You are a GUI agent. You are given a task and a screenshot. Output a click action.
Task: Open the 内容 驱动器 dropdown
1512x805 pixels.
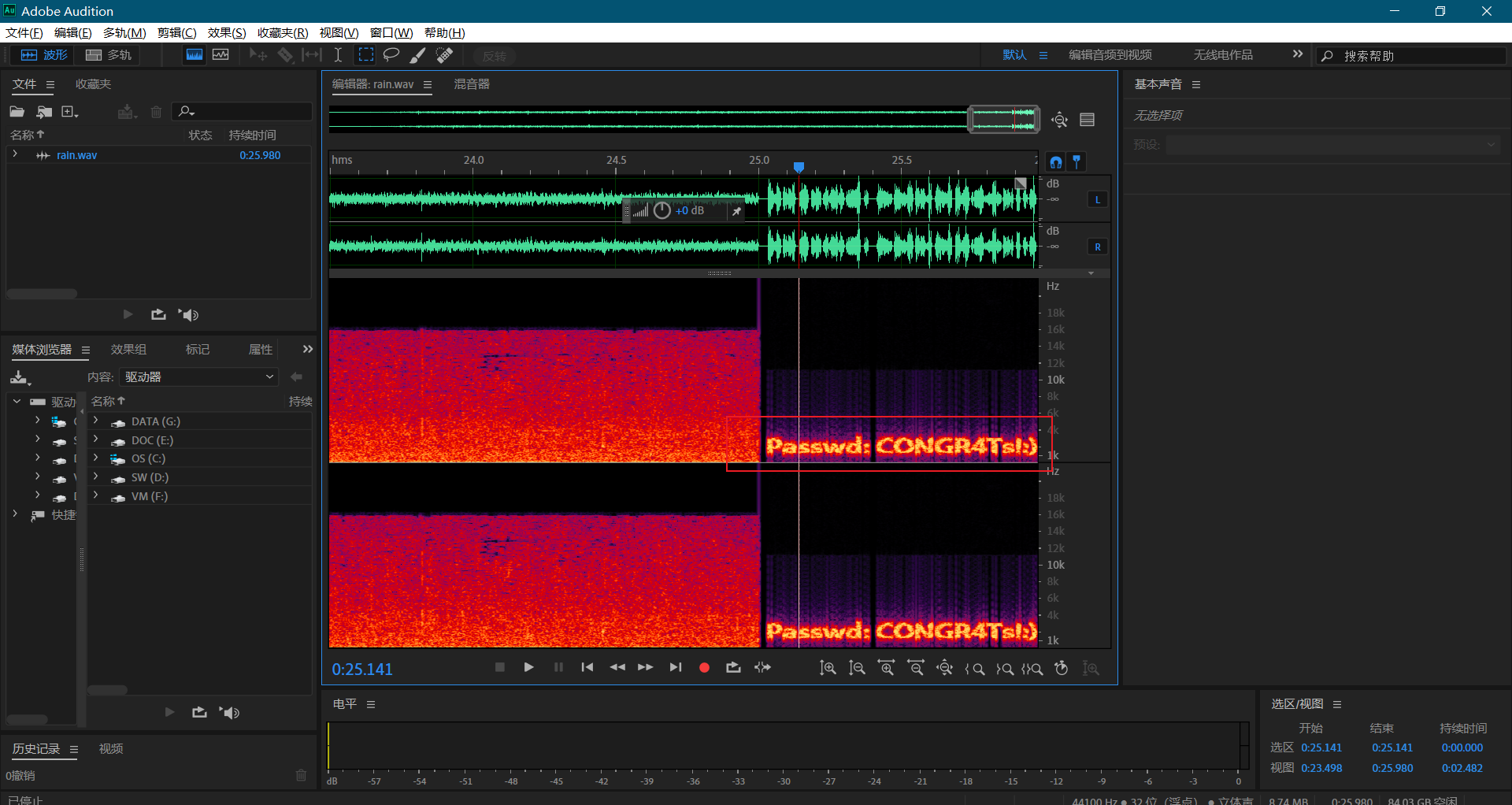coord(199,377)
